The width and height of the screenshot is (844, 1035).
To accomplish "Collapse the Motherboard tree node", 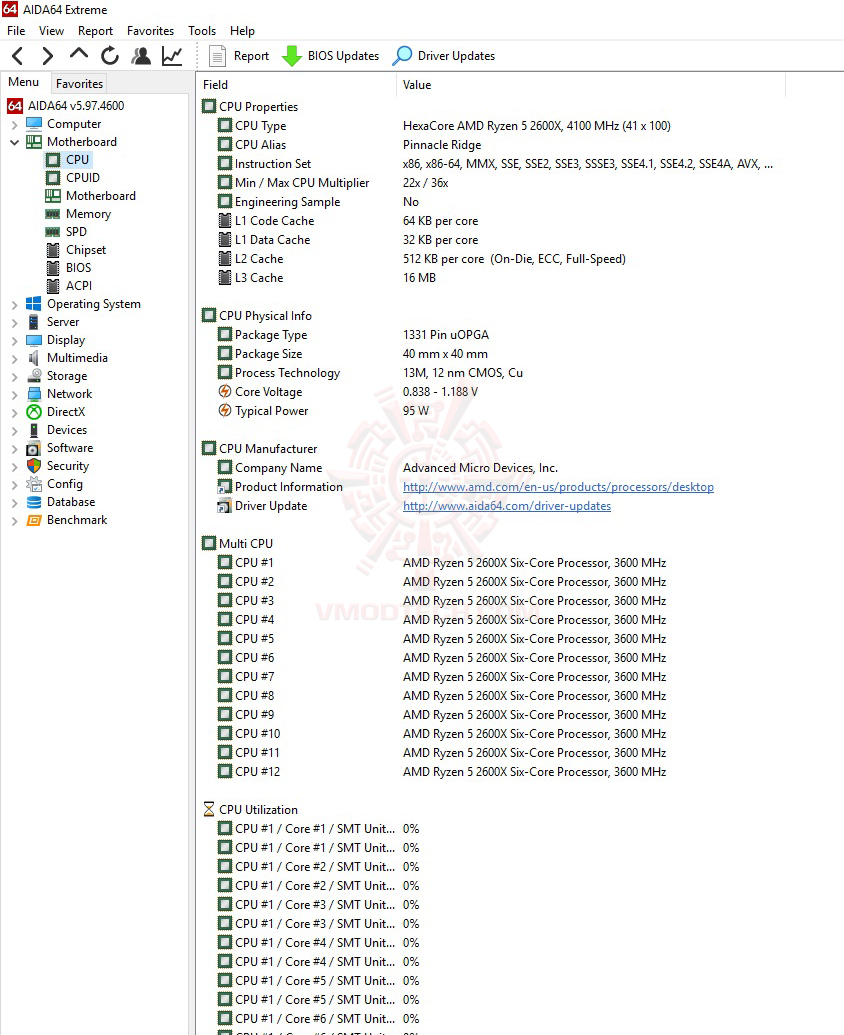I will pos(15,142).
